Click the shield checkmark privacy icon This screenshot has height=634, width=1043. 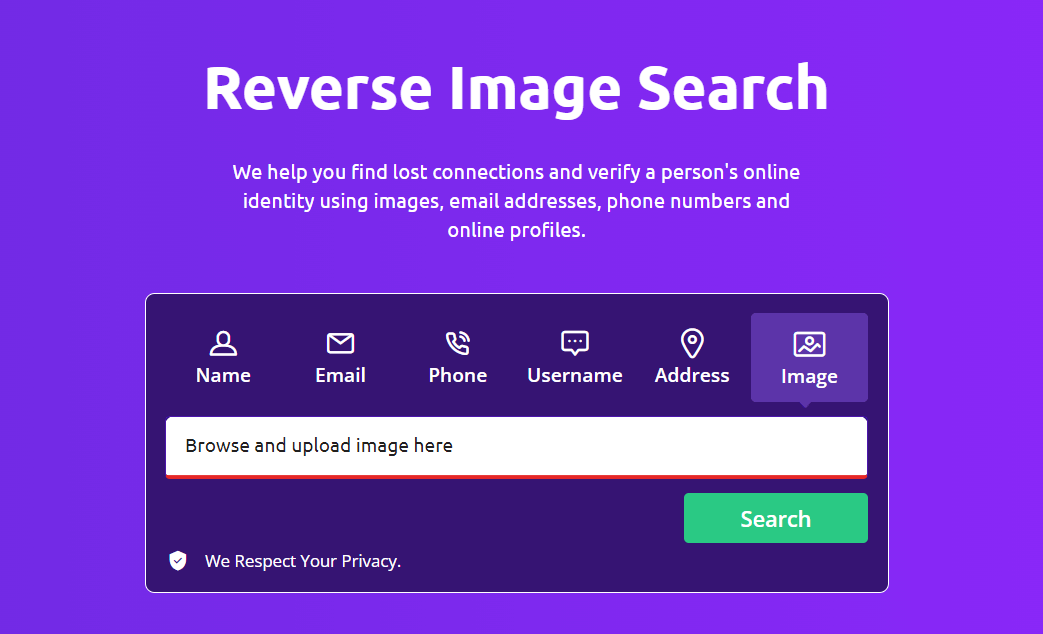[x=178, y=561]
